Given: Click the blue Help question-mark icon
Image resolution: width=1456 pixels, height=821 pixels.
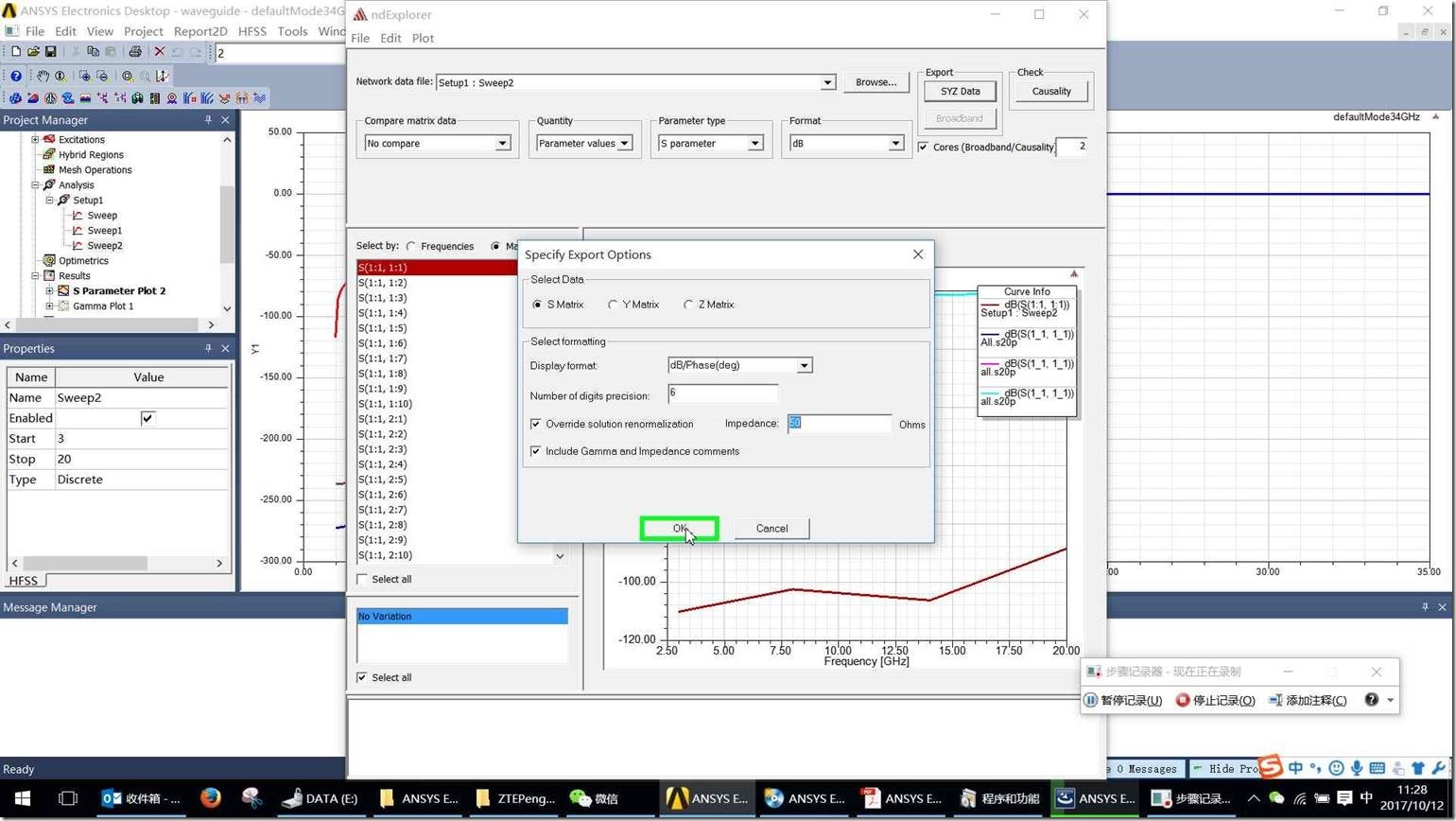Looking at the screenshot, I should point(16,76).
